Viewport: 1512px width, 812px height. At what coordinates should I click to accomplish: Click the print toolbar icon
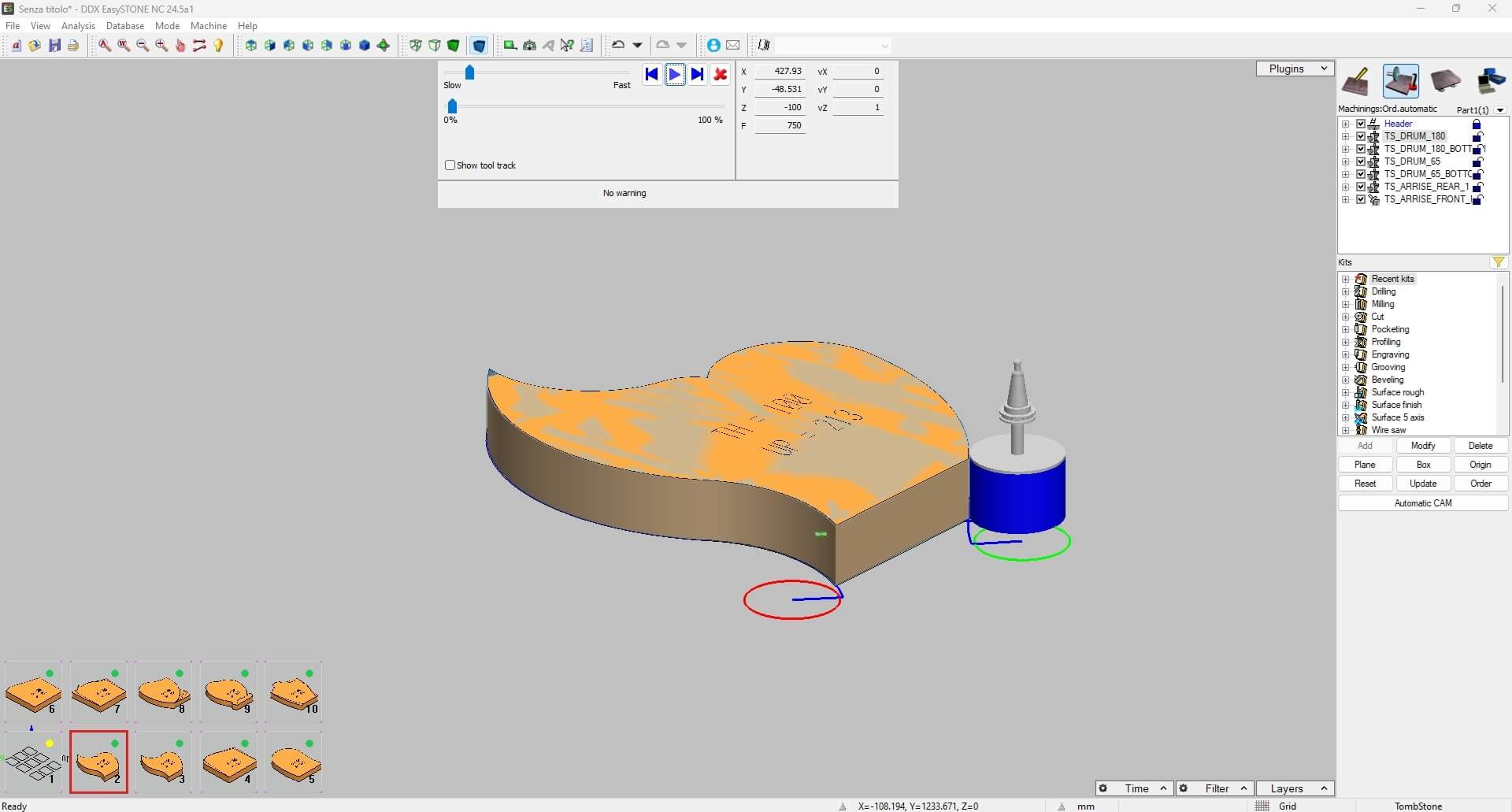coord(73,46)
